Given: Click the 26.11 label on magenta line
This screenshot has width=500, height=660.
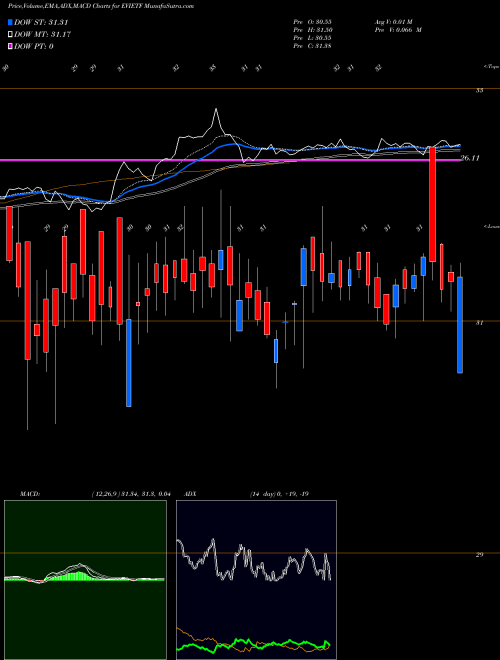Looking at the screenshot, I should click(x=470, y=158).
